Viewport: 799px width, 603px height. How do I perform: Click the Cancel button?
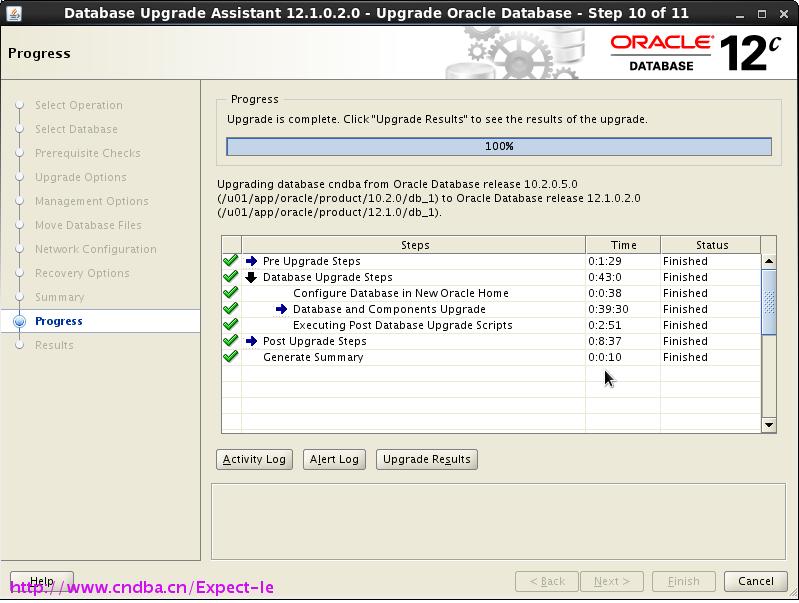tap(755, 581)
